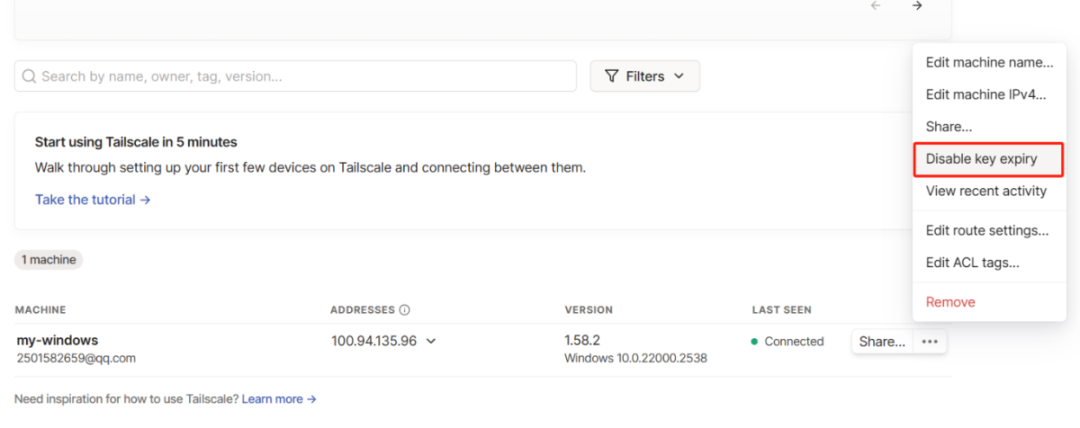1080x428 pixels.
Task: Open the Take the tutorial link
Action: 93,200
